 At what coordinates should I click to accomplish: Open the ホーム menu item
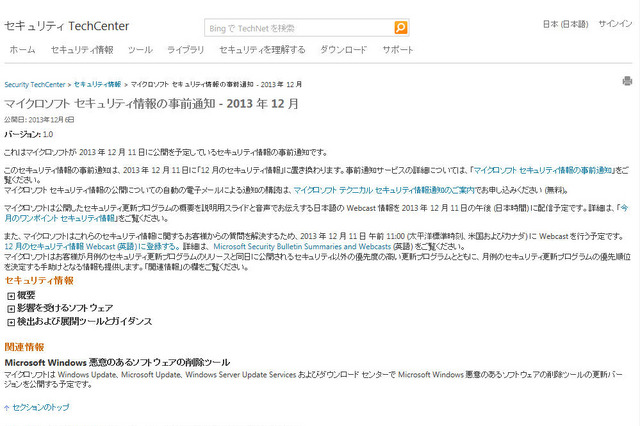(x=22, y=50)
